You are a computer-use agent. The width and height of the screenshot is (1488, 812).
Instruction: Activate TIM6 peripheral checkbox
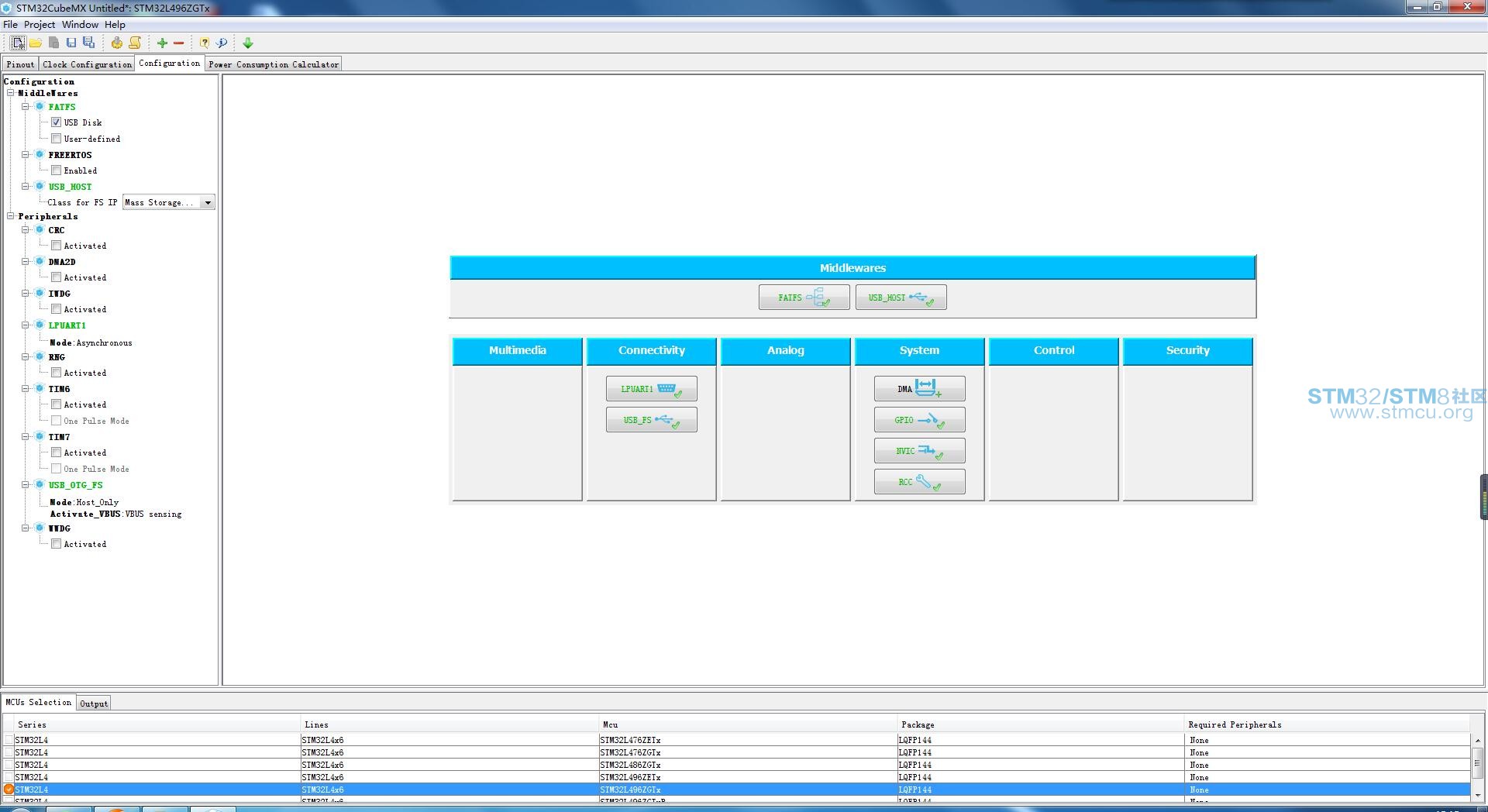(56, 404)
